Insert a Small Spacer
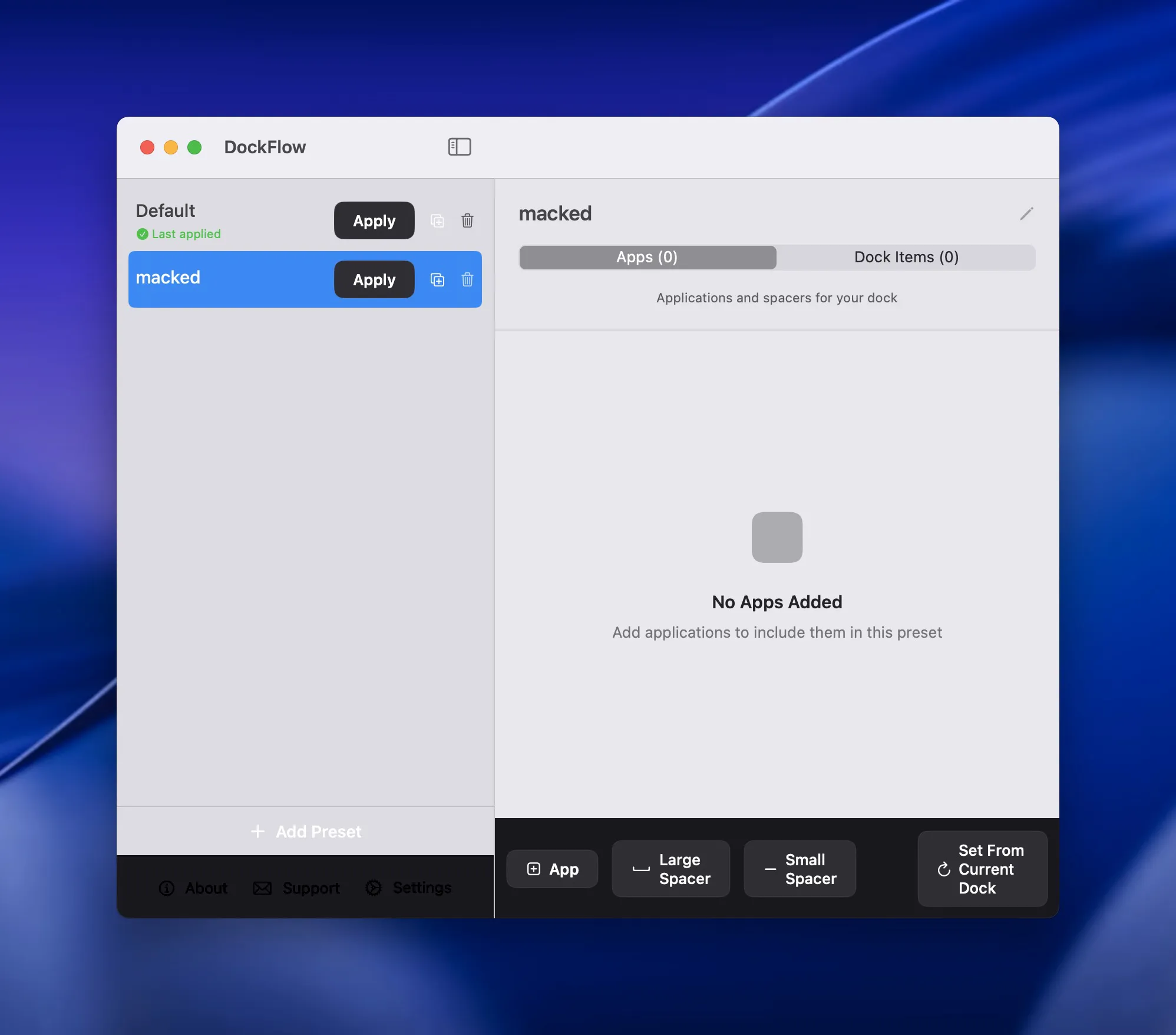The image size is (1176, 1035). (800, 869)
